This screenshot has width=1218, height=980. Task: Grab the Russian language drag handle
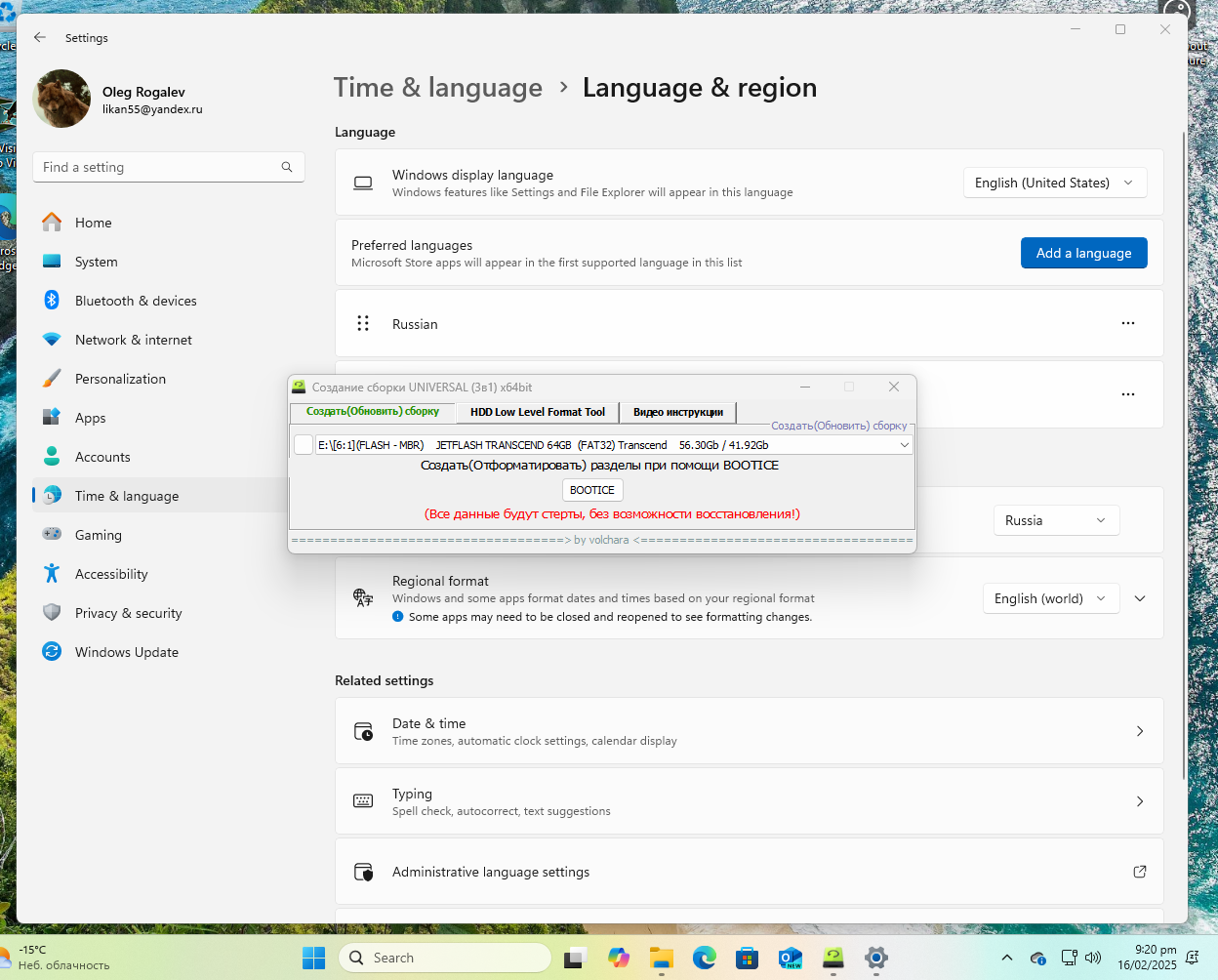[x=363, y=323]
